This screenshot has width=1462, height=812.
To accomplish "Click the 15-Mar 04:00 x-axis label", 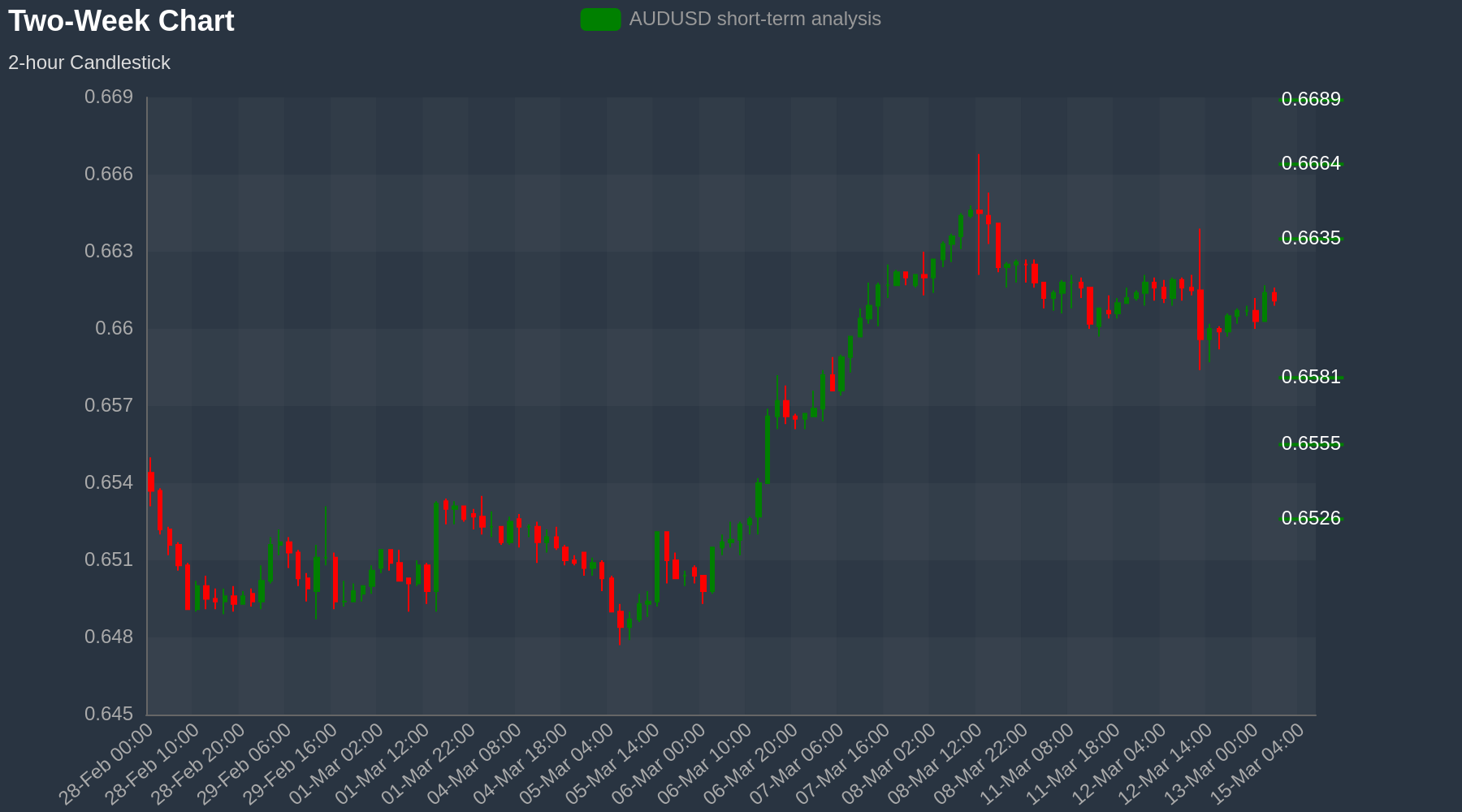I will (x=1257, y=765).
